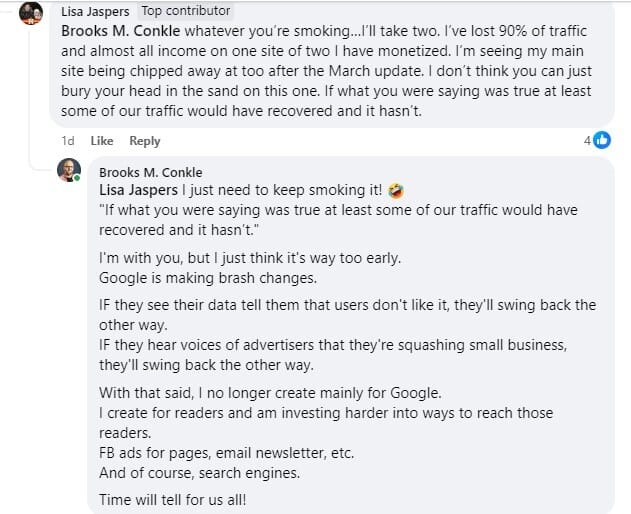This screenshot has width=631, height=514.
Task: Click the blue thumbs-up reaction icon
Action: pos(602,141)
